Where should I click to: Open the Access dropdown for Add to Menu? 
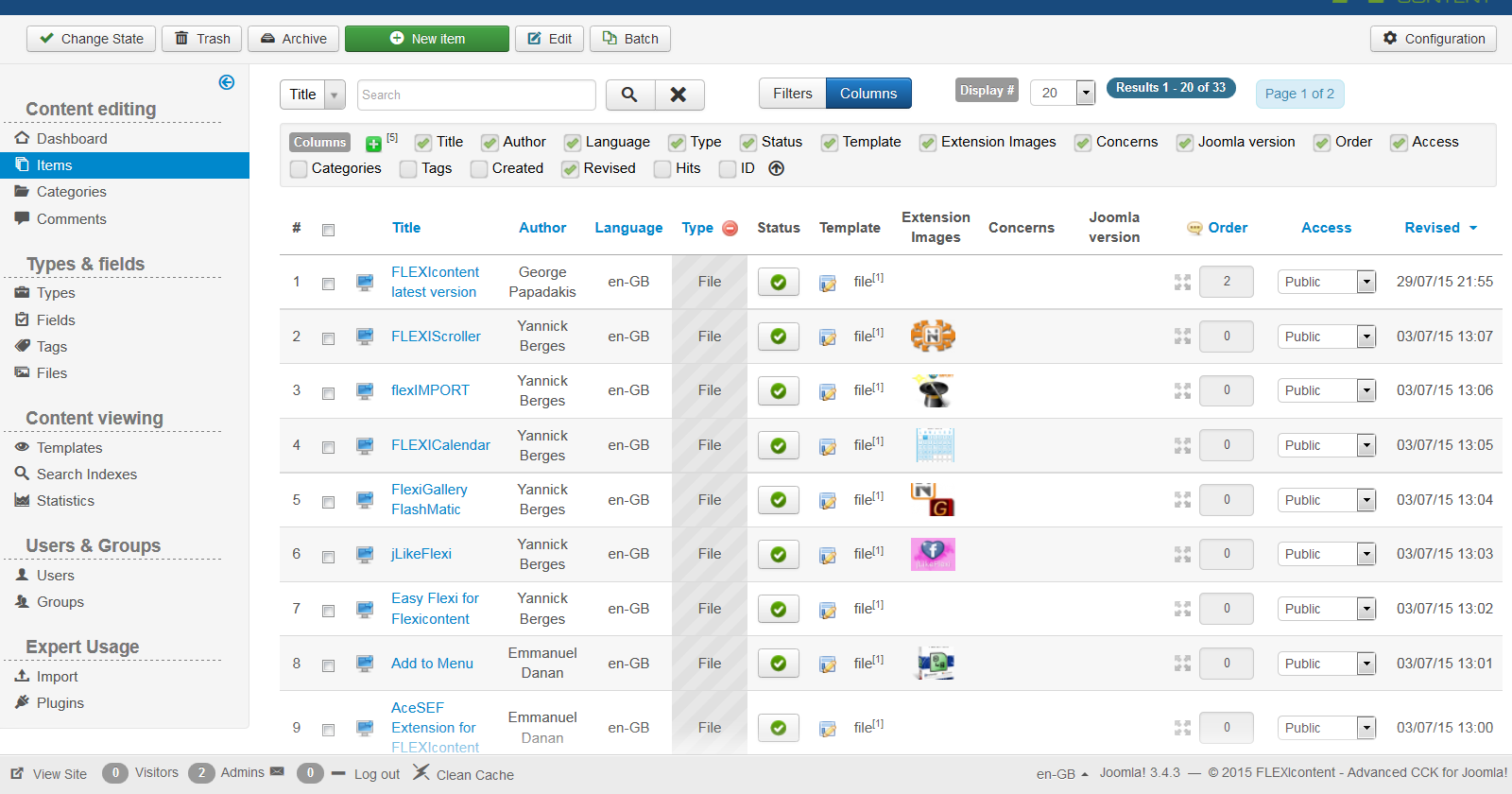1327,664
